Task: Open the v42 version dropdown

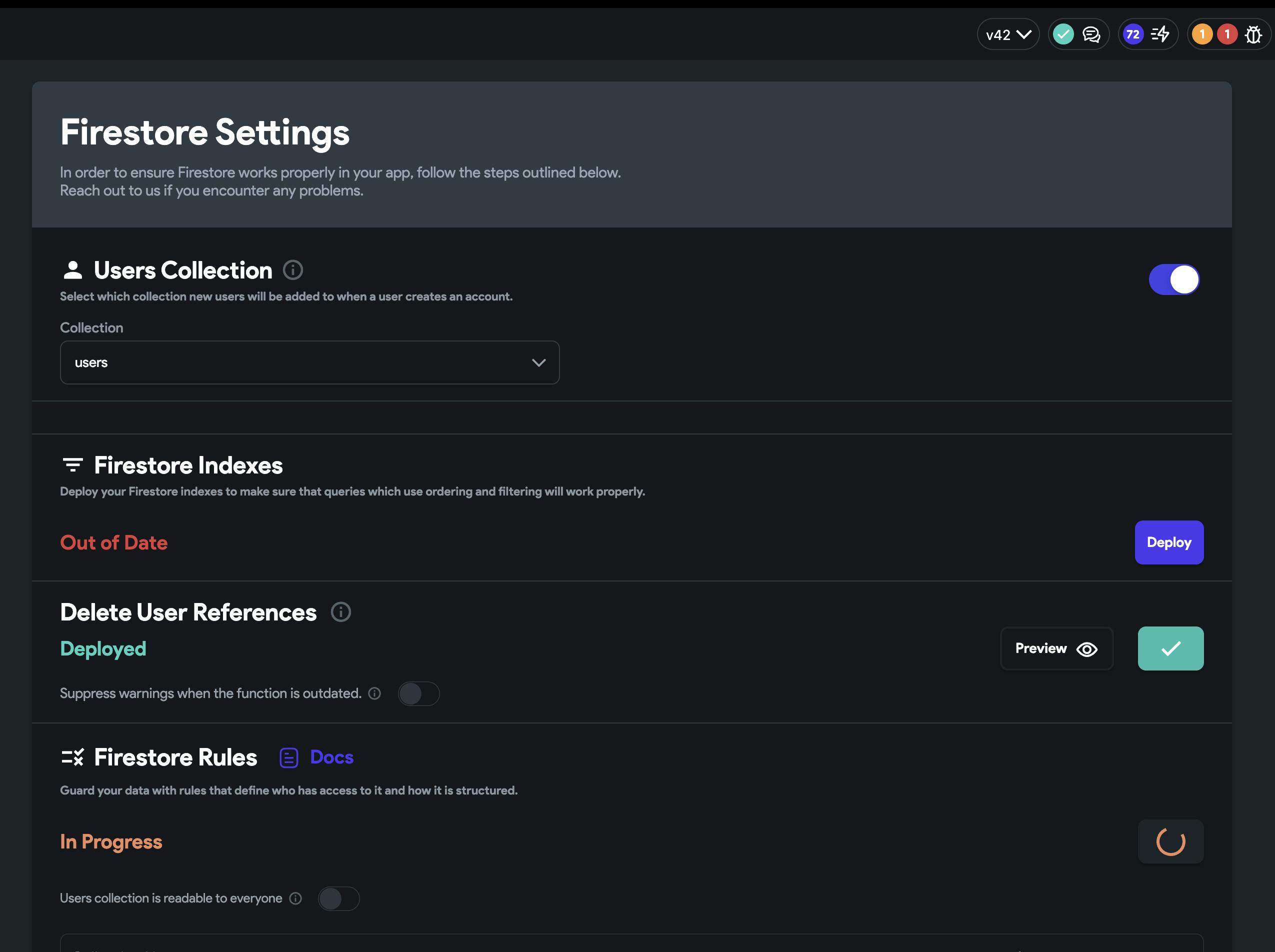Action: click(x=1007, y=34)
